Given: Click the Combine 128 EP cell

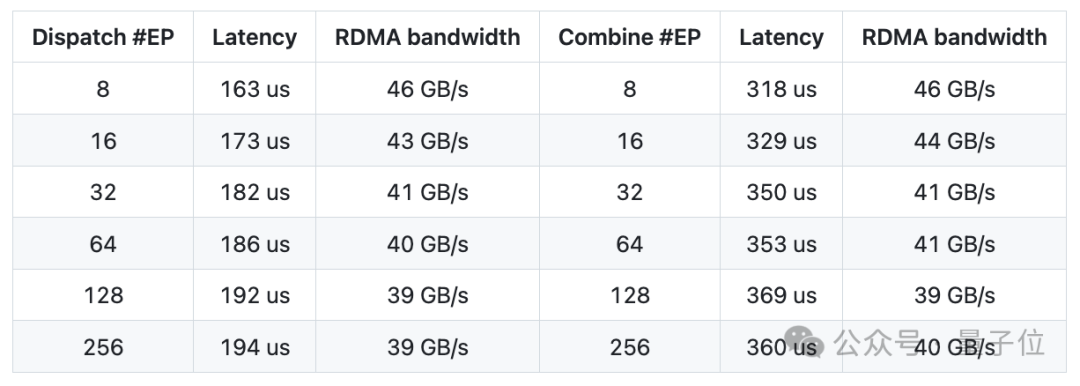Looking at the screenshot, I should (x=630, y=296).
